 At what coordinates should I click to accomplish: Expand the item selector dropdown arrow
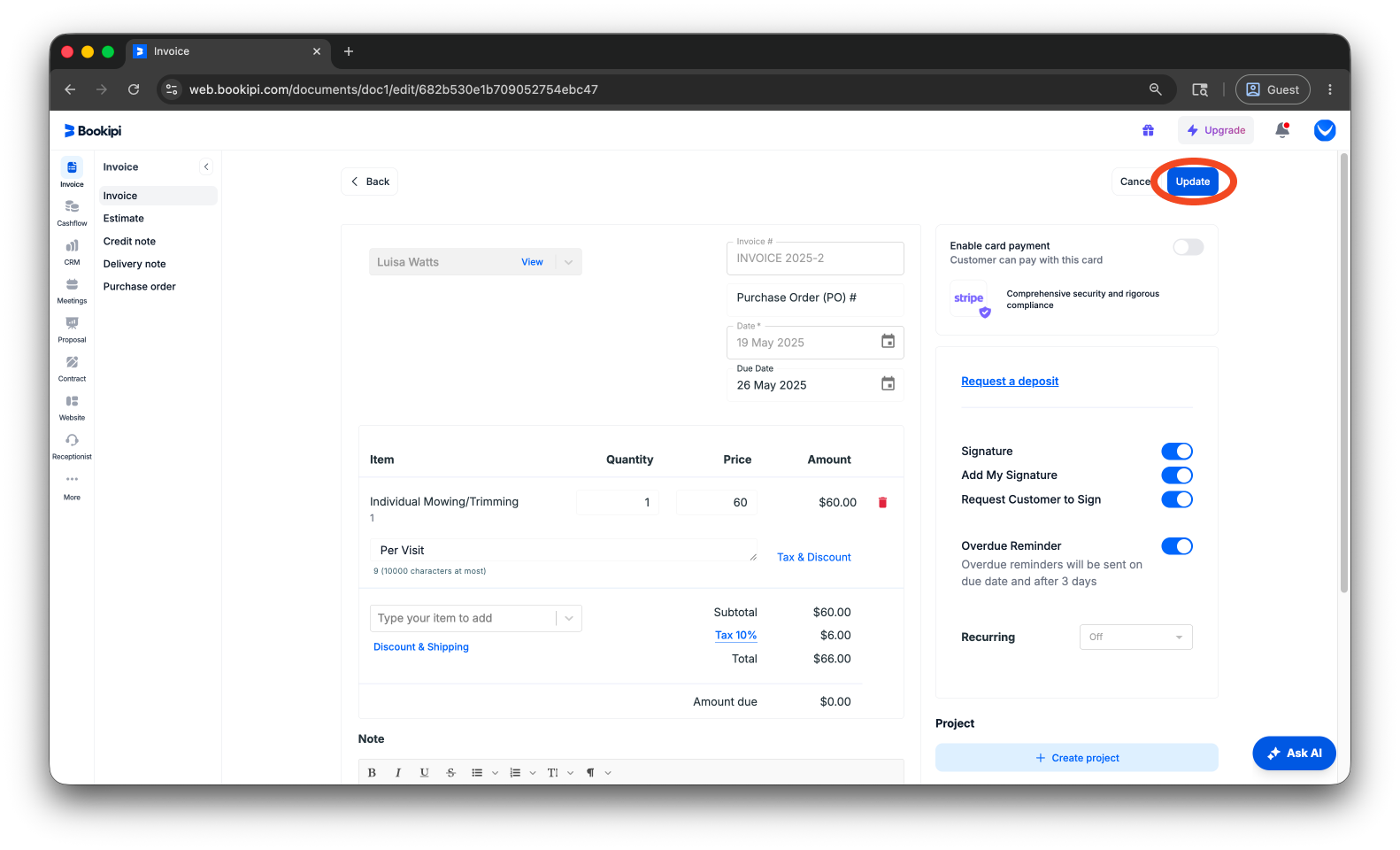(x=569, y=618)
